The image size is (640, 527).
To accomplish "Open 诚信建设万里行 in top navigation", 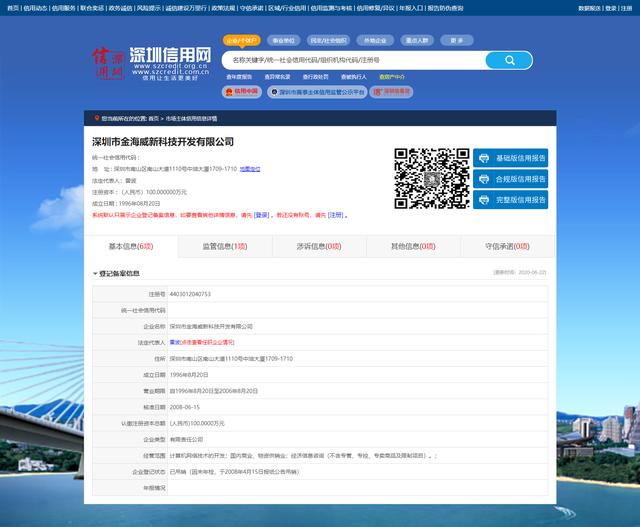I will 186,8.
